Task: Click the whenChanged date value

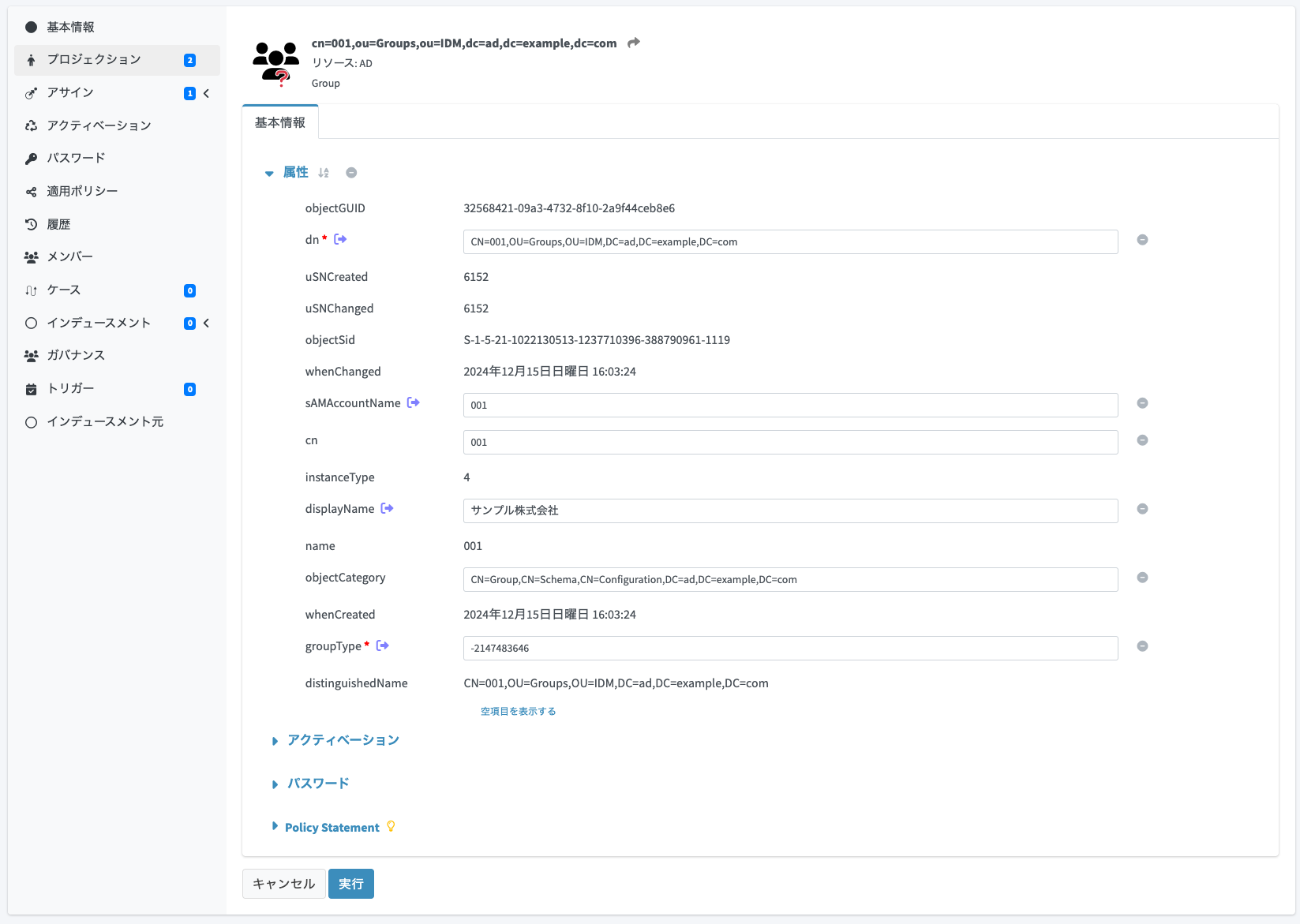Action: [x=549, y=372]
